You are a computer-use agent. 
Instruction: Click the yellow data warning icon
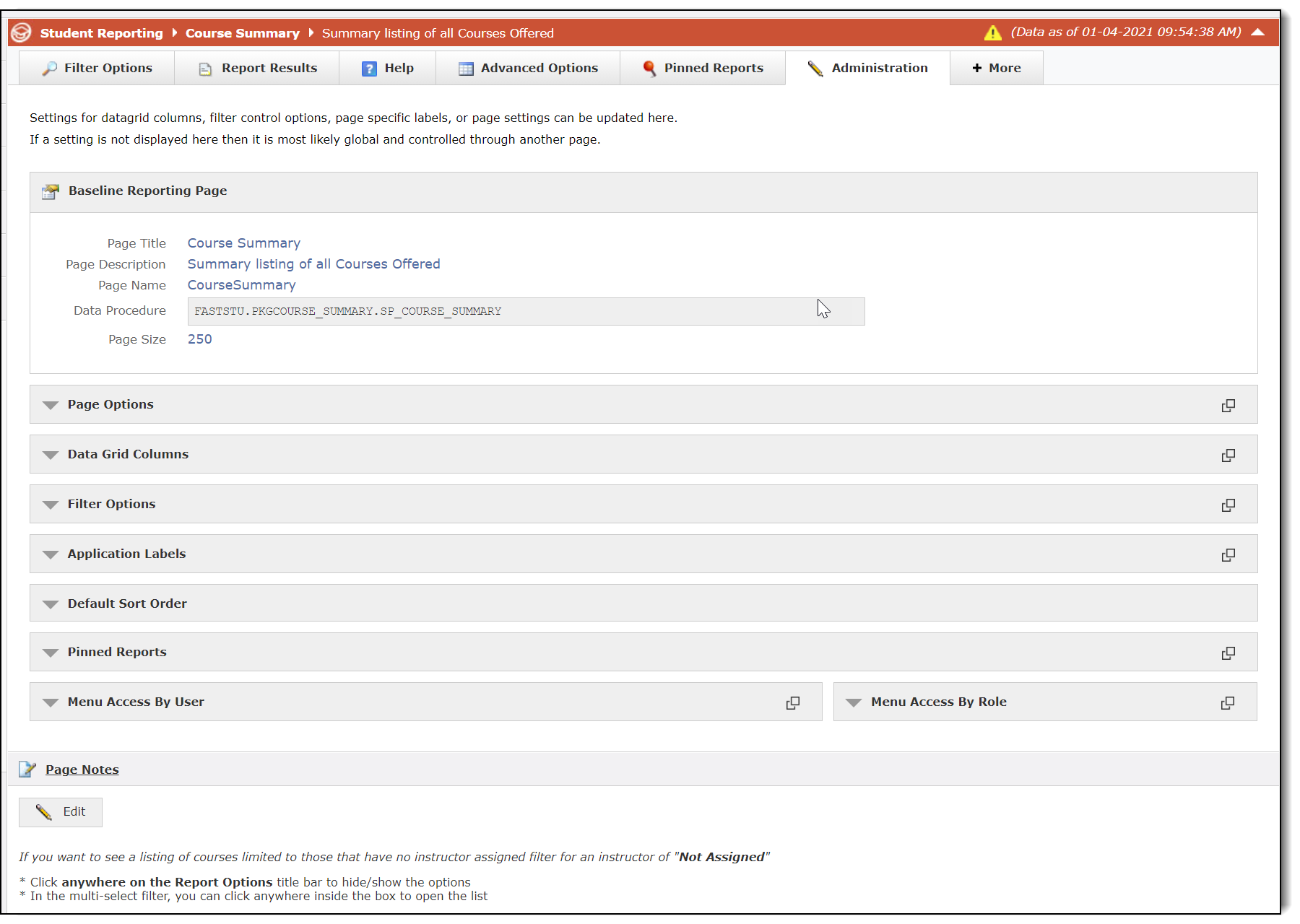[x=992, y=33]
